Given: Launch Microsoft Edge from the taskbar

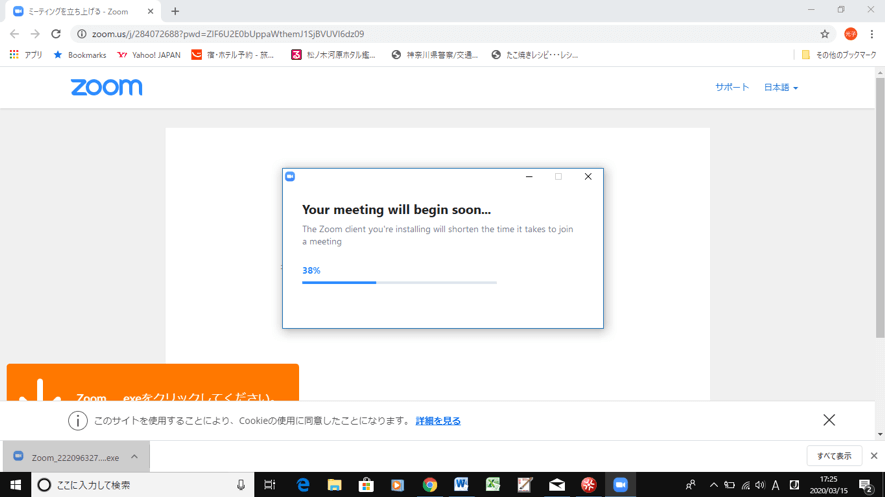Looking at the screenshot, I should 303,485.
